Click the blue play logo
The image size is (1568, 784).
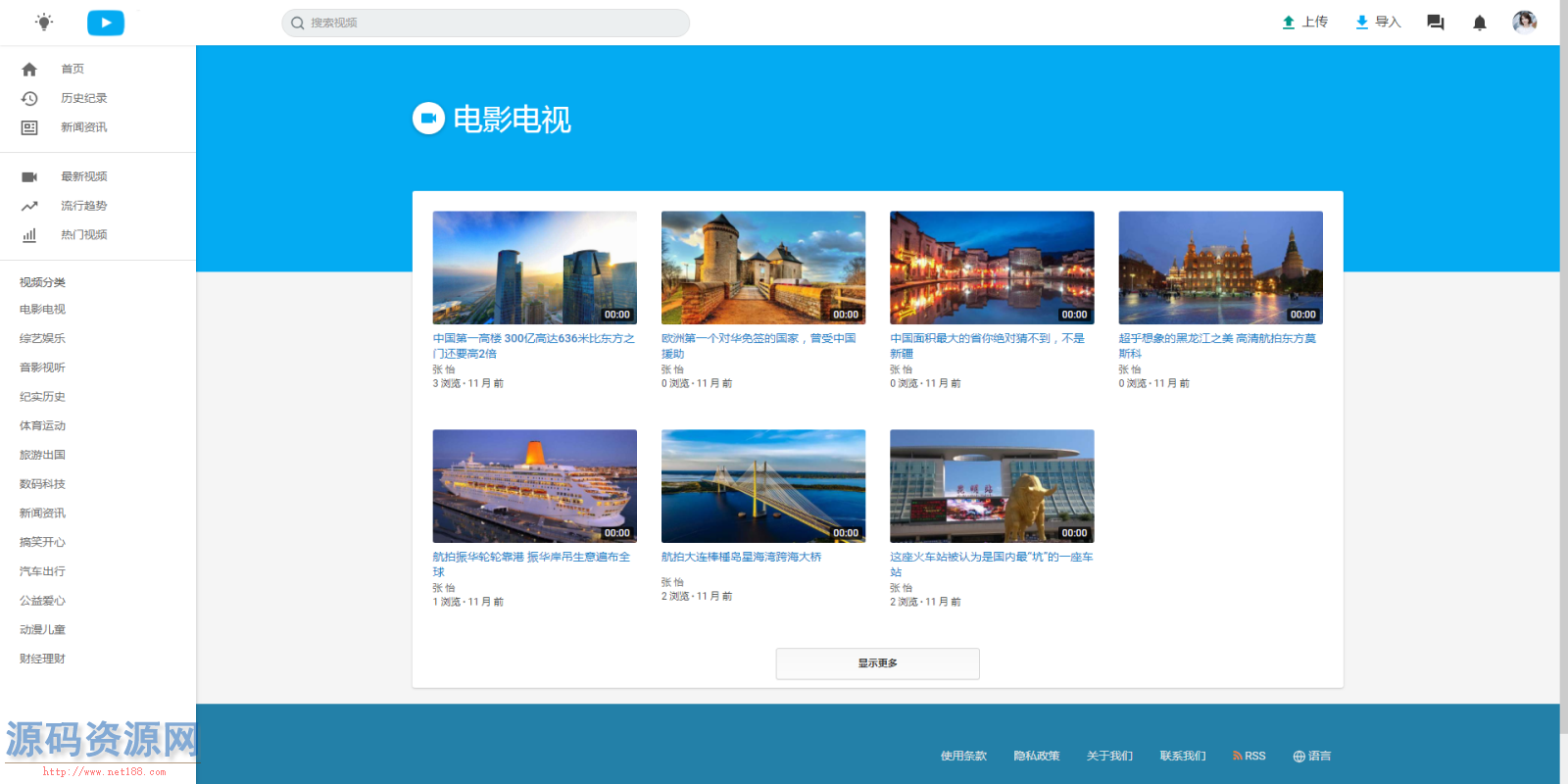(106, 23)
